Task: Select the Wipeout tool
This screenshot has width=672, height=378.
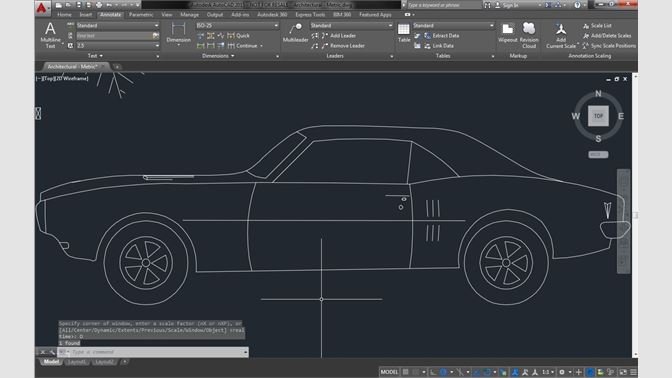Action: (508, 33)
